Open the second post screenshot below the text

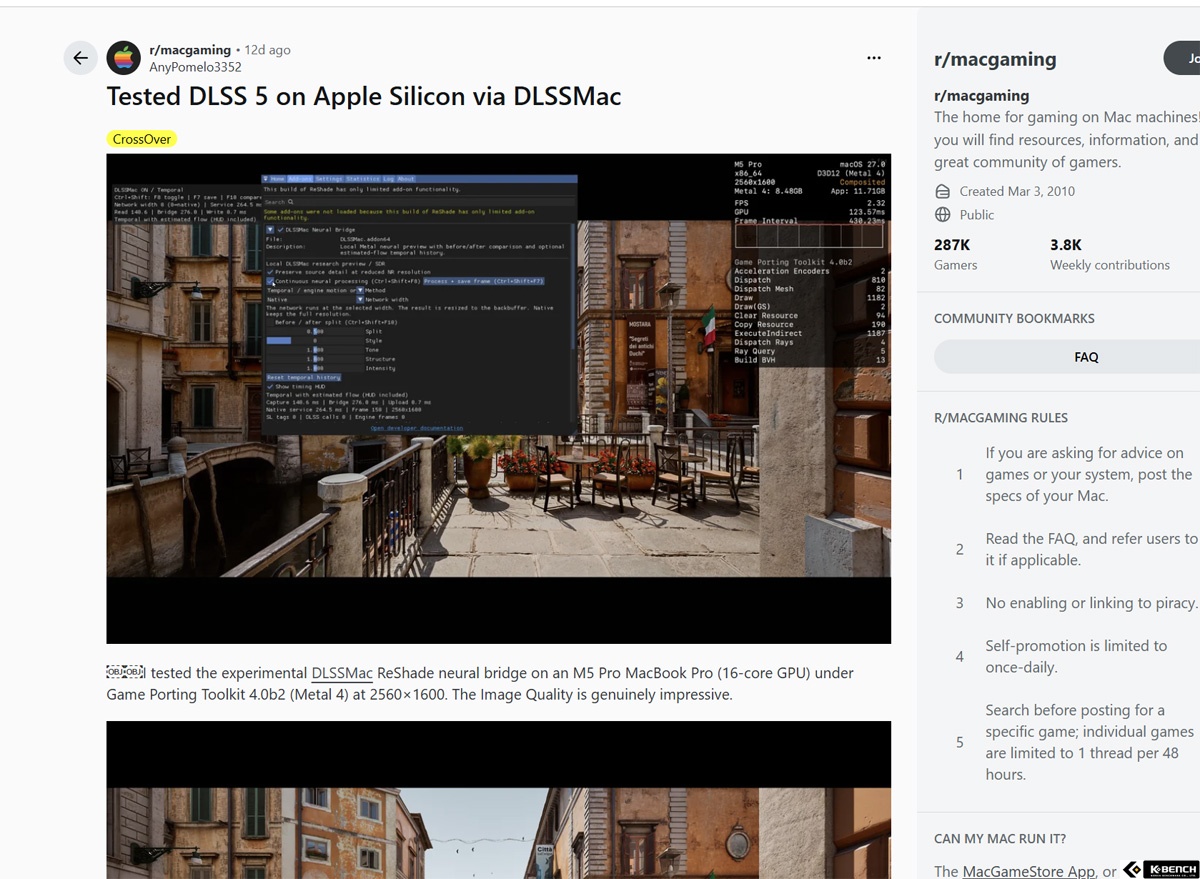point(498,800)
